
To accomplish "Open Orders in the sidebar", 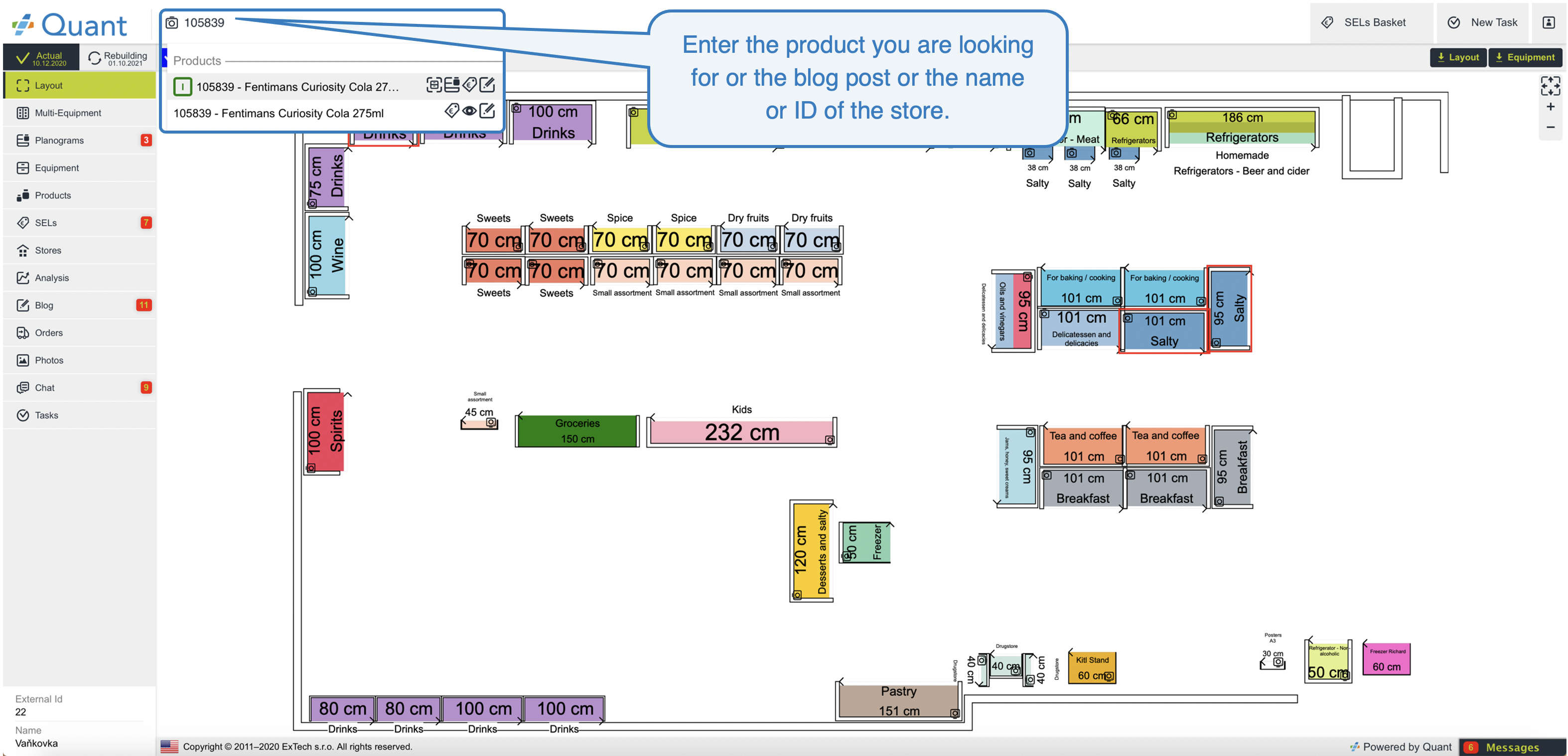I will [79, 332].
